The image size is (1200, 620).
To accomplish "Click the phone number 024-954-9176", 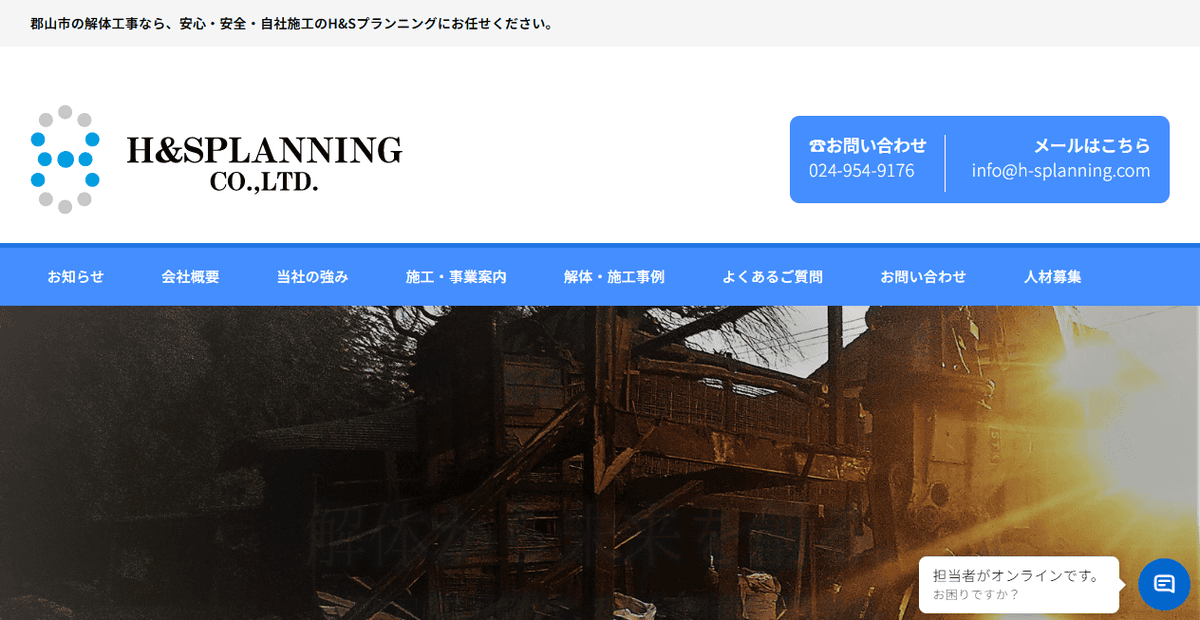I will coord(862,170).
